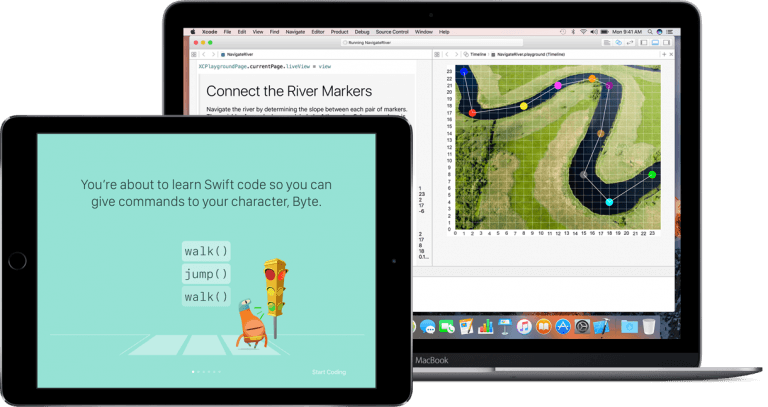Open the Numbers app in the Dock

[x=486, y=326]
